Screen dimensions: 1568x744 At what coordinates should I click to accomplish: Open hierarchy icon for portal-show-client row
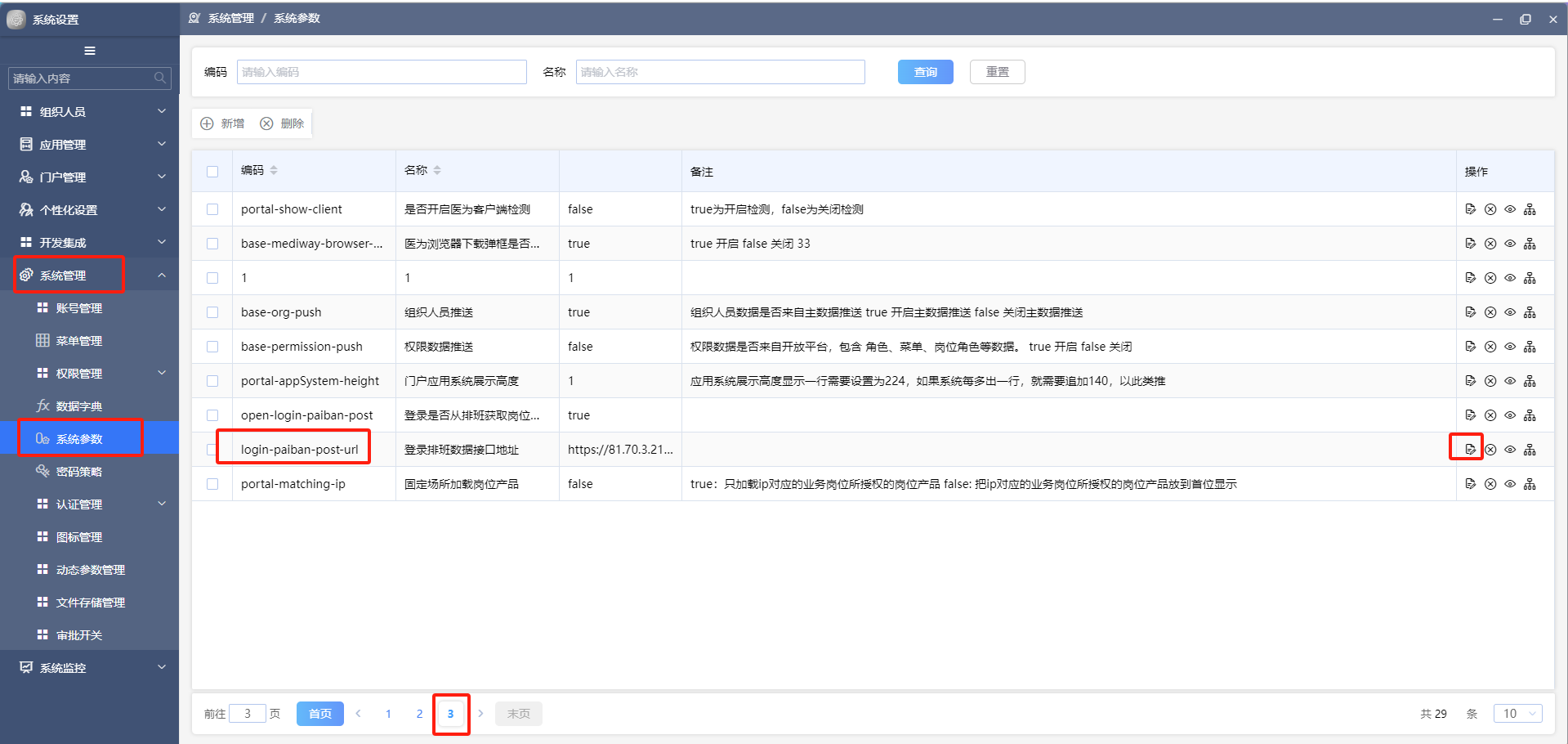pyautogui.click(x=1530, y=209)
